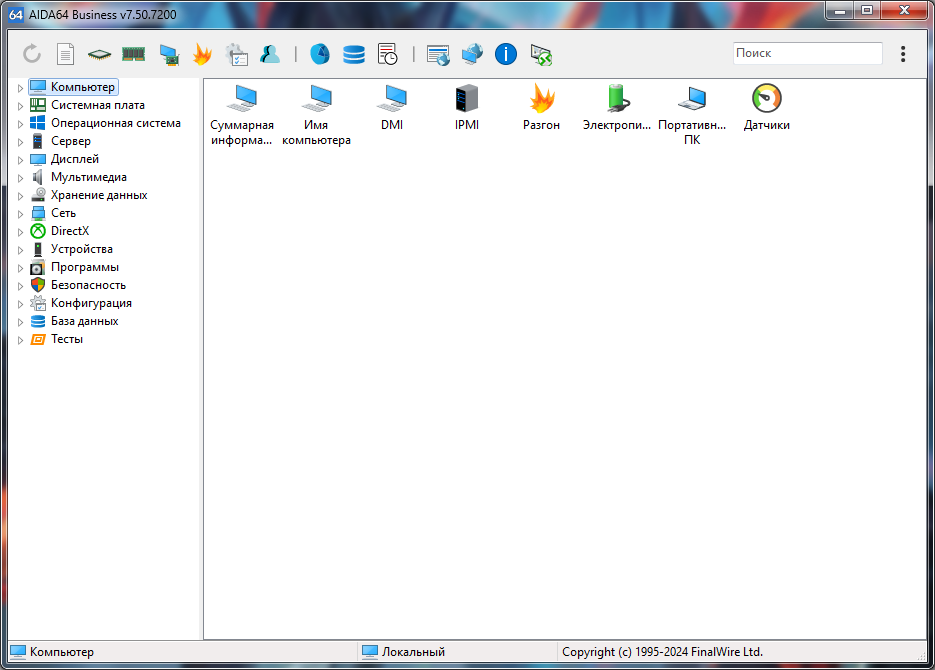Open the Портативный ПК laptop icon
Image resolution: width=935 pixels, height=670 pixels.
(692, 116)
